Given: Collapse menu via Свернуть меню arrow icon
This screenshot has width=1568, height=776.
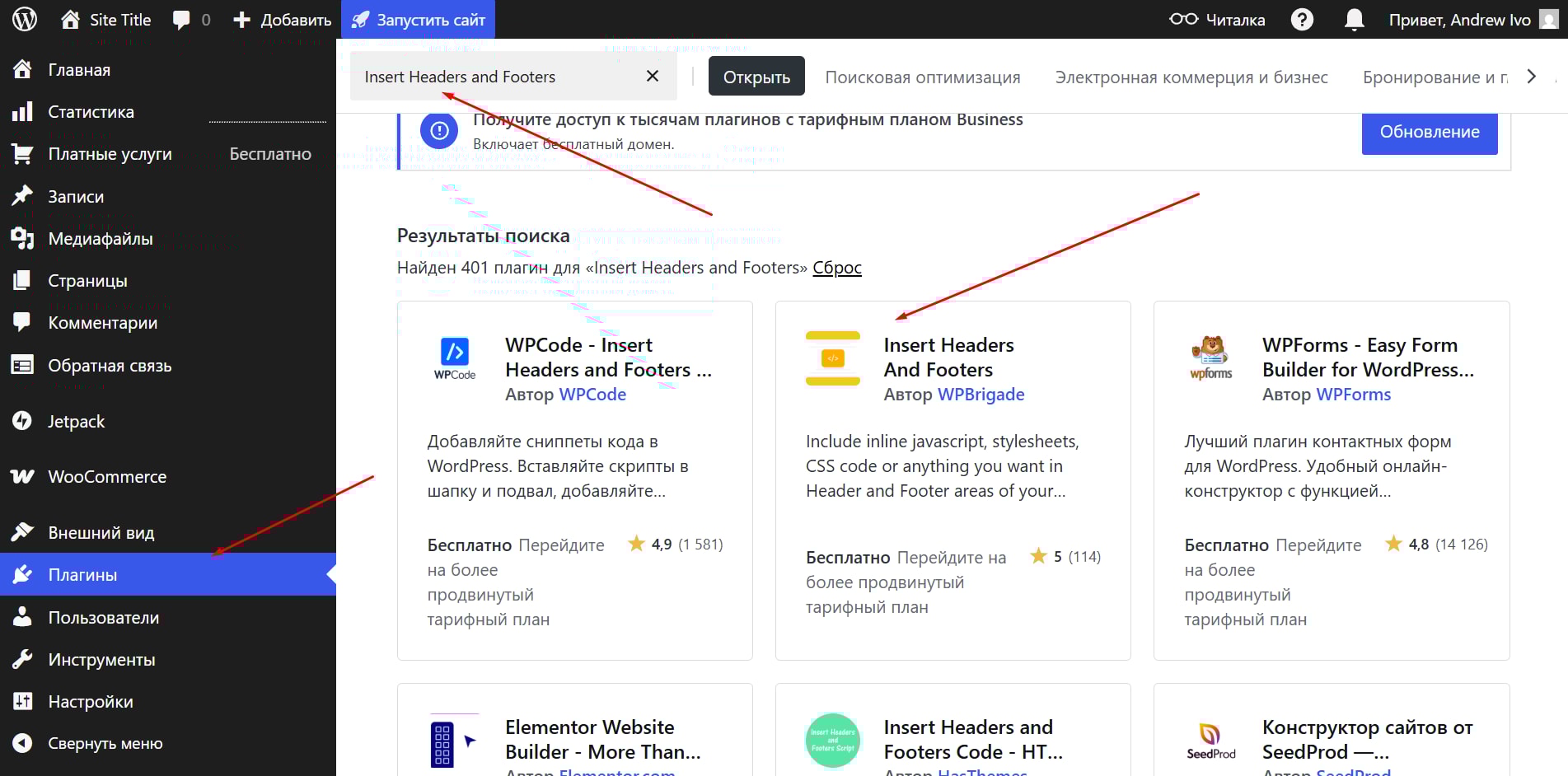Looking at the screenshot, I should (x=22, y=743).
